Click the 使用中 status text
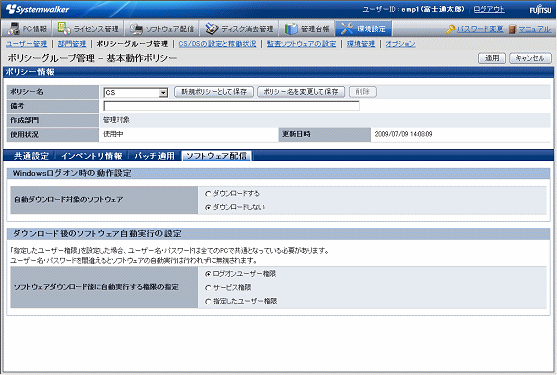Screen dimensions: 557x375 tap(113, 134)
